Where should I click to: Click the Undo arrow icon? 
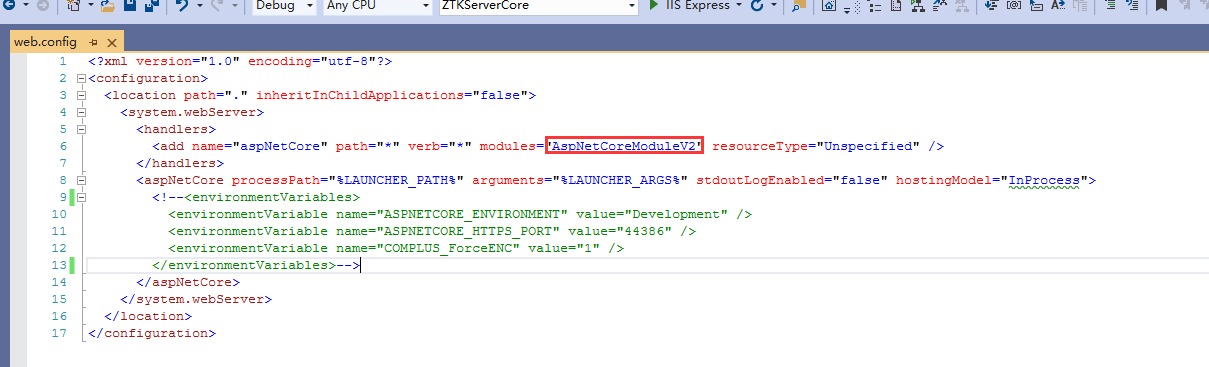181,5
